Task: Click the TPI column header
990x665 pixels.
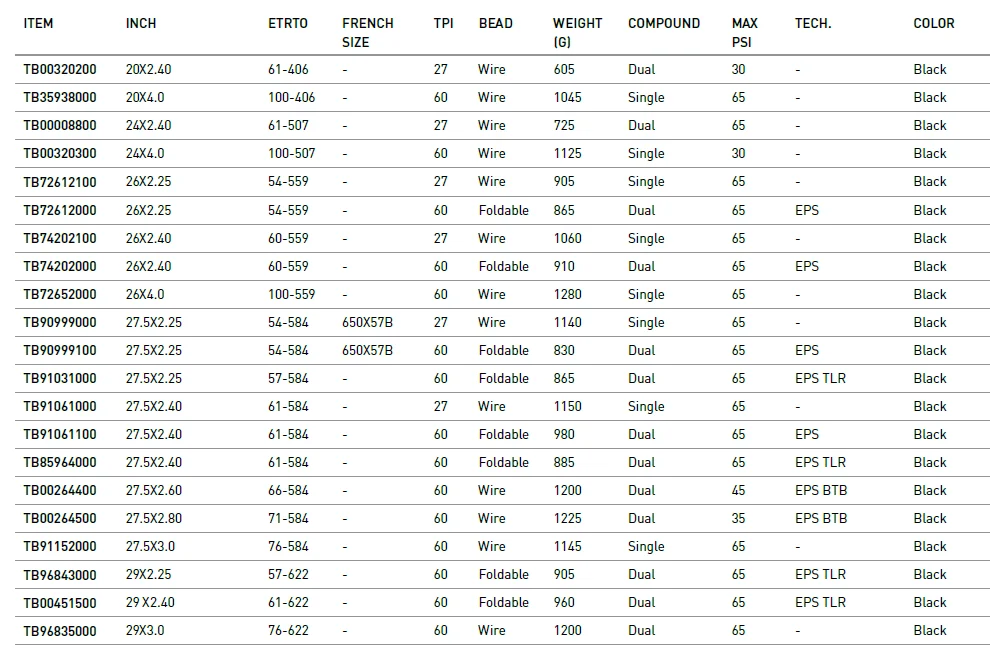Action: (443, 23)
